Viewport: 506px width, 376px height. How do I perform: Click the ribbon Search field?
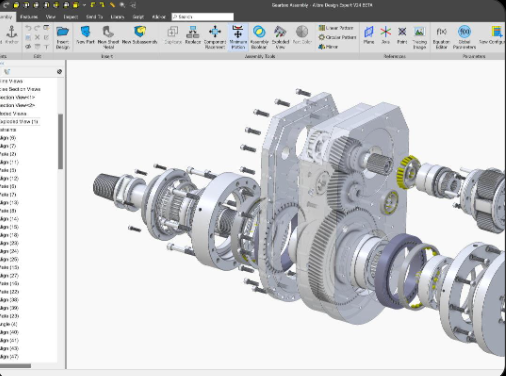click(x=203, y=17)
